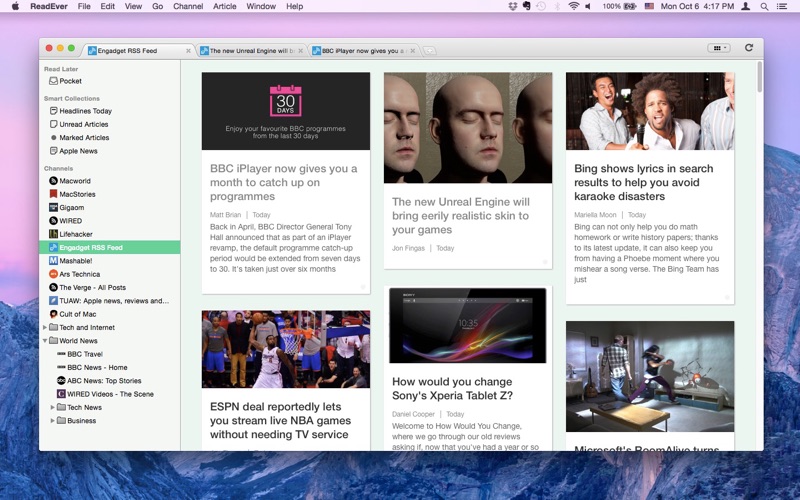Switch to the Unreal Engine tab
Viewport: 800px width, 500px height.
pos(251,50)
